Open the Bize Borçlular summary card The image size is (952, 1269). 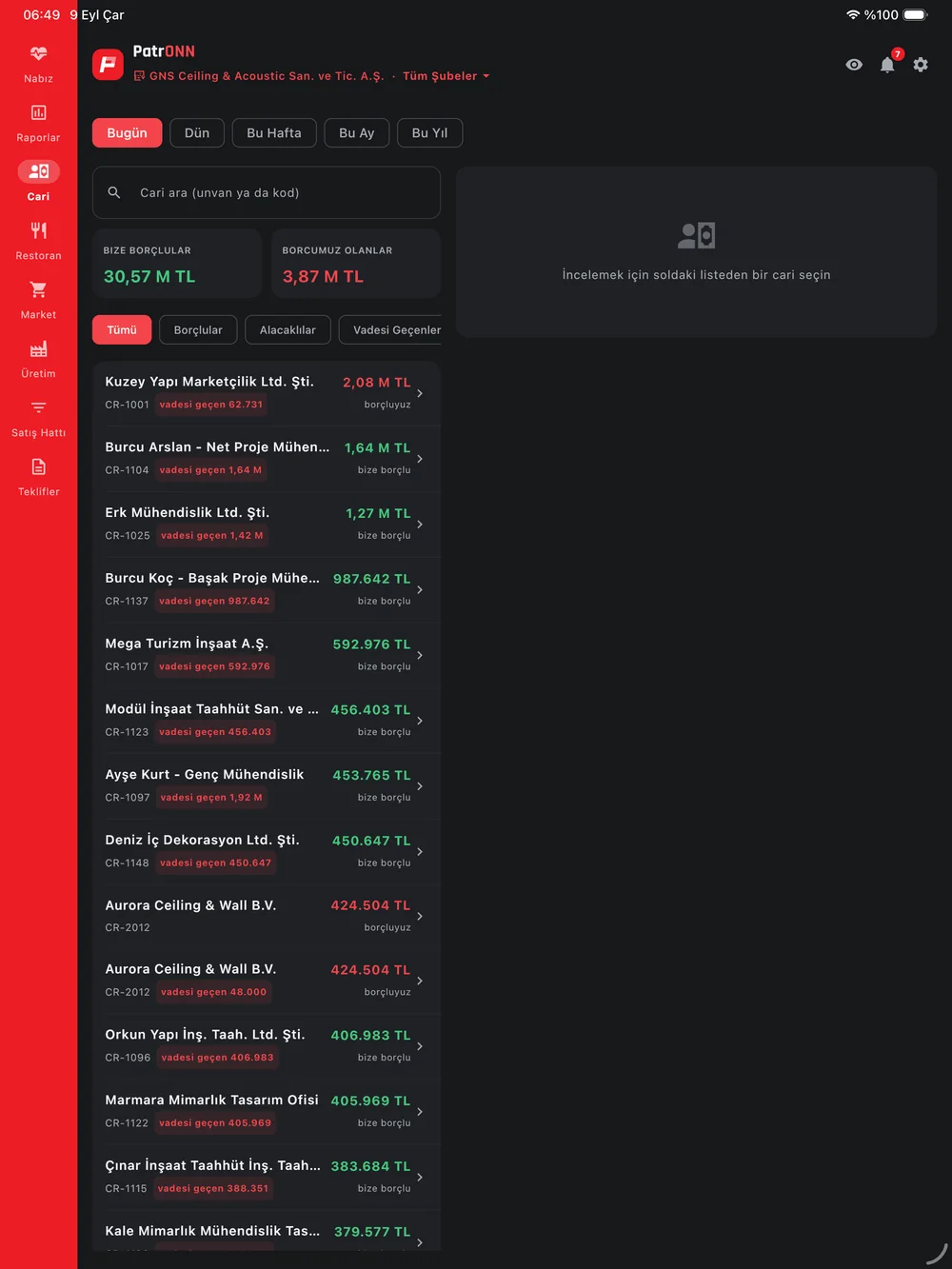coord(177,264)
